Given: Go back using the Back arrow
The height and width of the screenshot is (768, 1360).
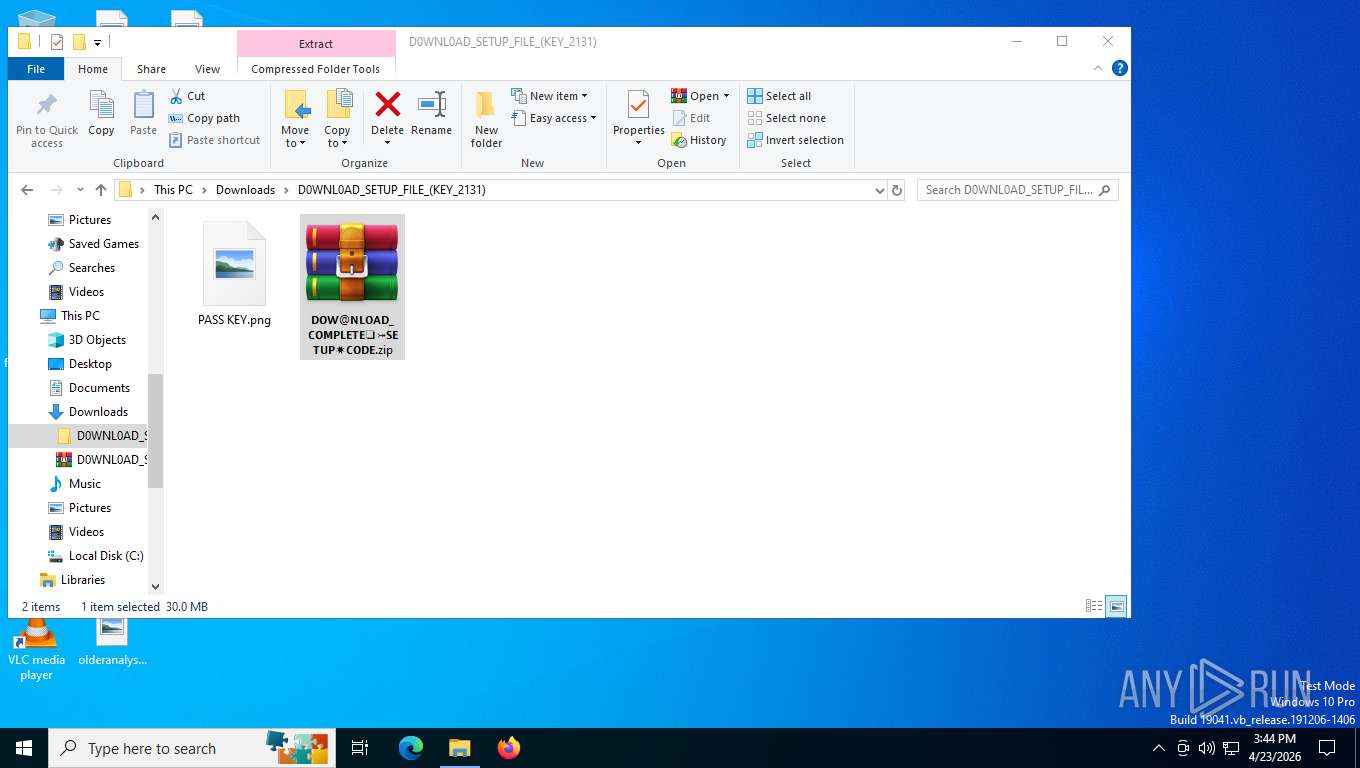Looking at the screenshot, I should (x=27, y=190).
